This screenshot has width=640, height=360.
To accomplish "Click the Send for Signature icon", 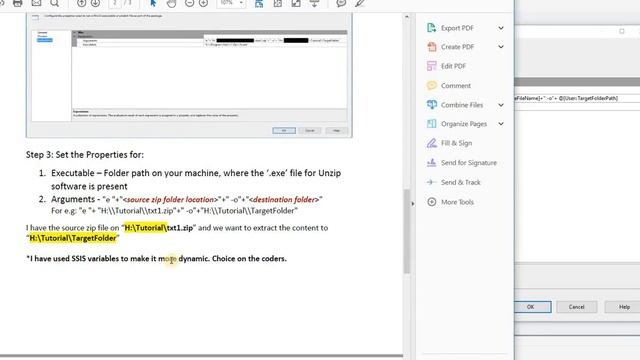I will pos(431,162).
